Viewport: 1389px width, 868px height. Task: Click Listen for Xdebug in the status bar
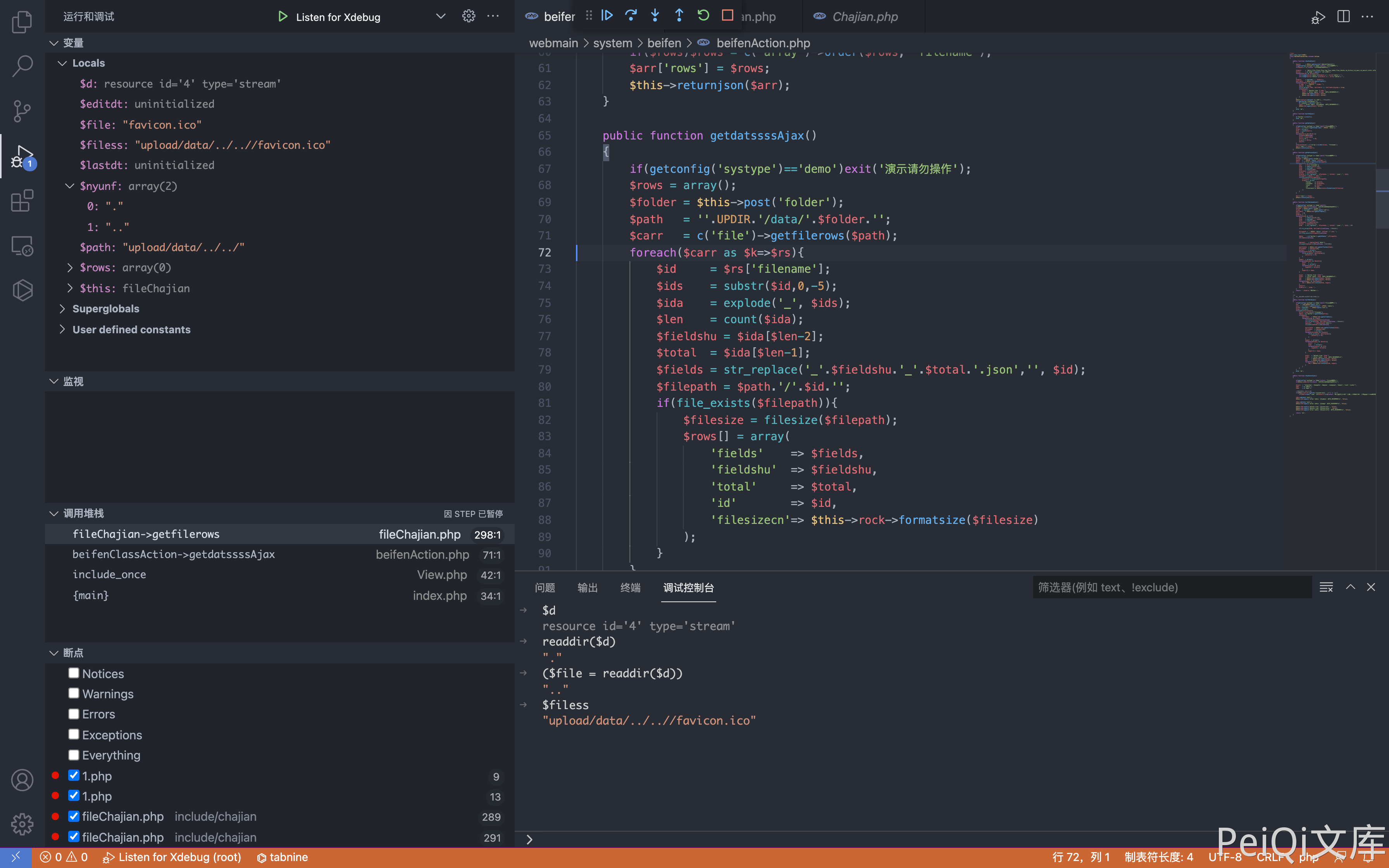pos(172,857)
